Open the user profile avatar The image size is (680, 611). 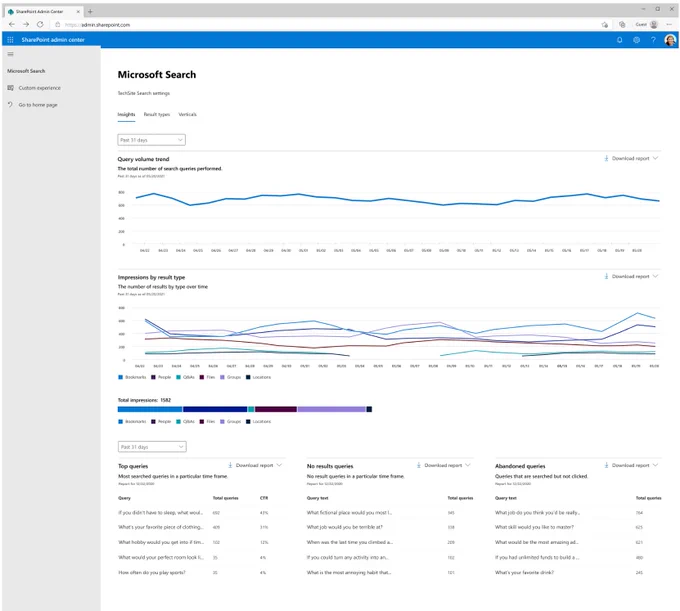coord(670,40)
